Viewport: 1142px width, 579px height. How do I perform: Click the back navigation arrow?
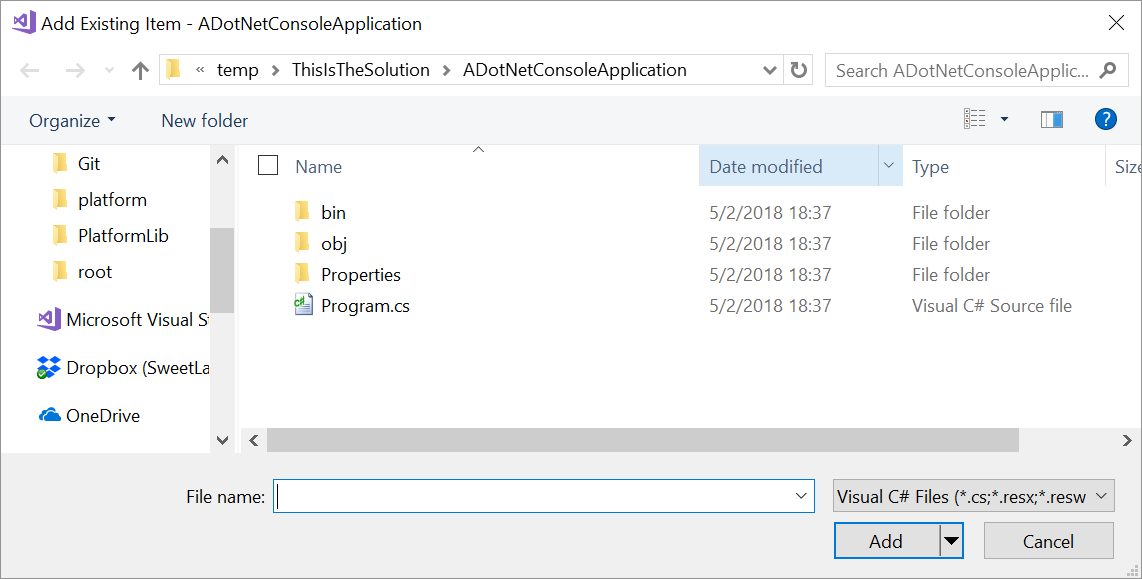(29, 70)
